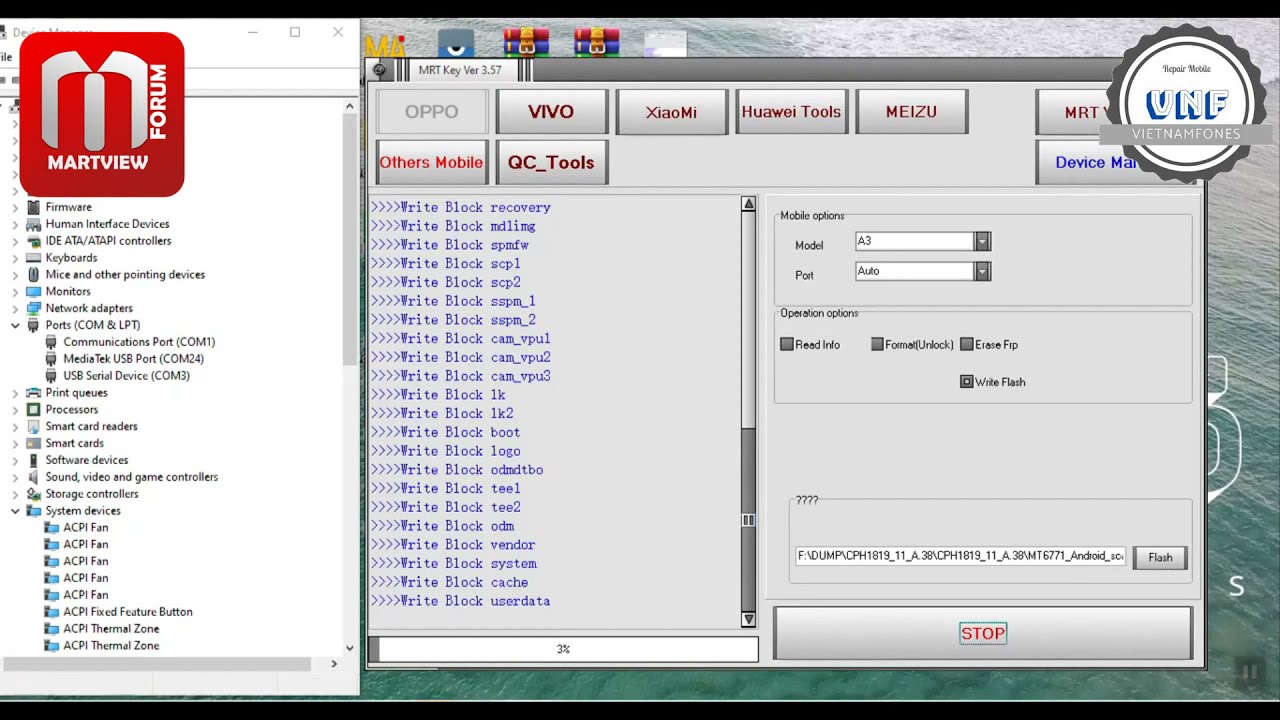Check the Read Info option

[787, 344]
